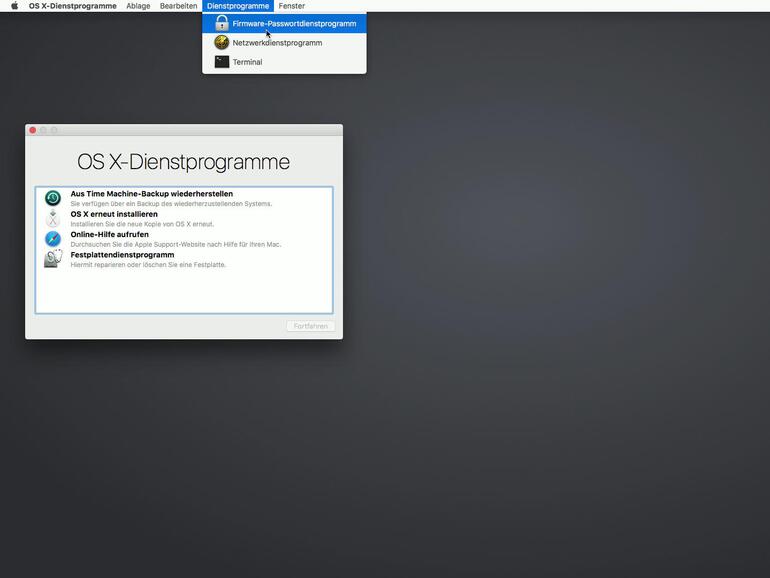
Task: Close the Dienstprogramme menu in menu bar
Action: pos(238,6)
